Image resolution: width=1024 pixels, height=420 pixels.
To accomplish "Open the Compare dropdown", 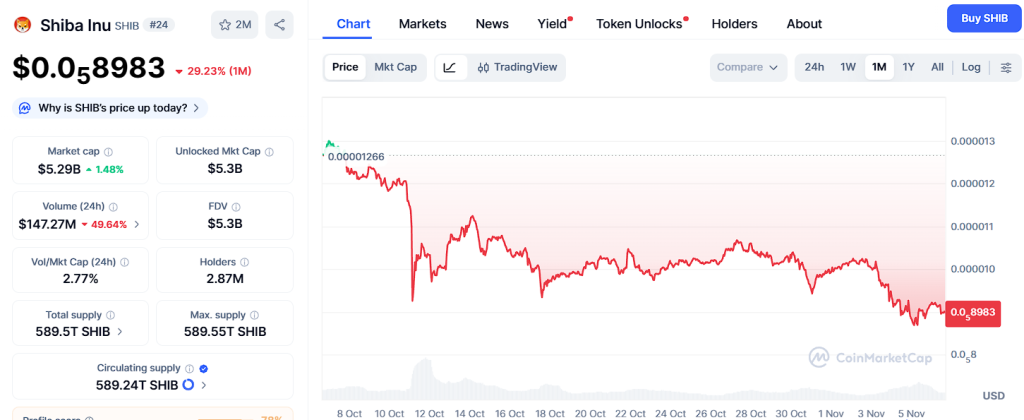I will (748, 67).
